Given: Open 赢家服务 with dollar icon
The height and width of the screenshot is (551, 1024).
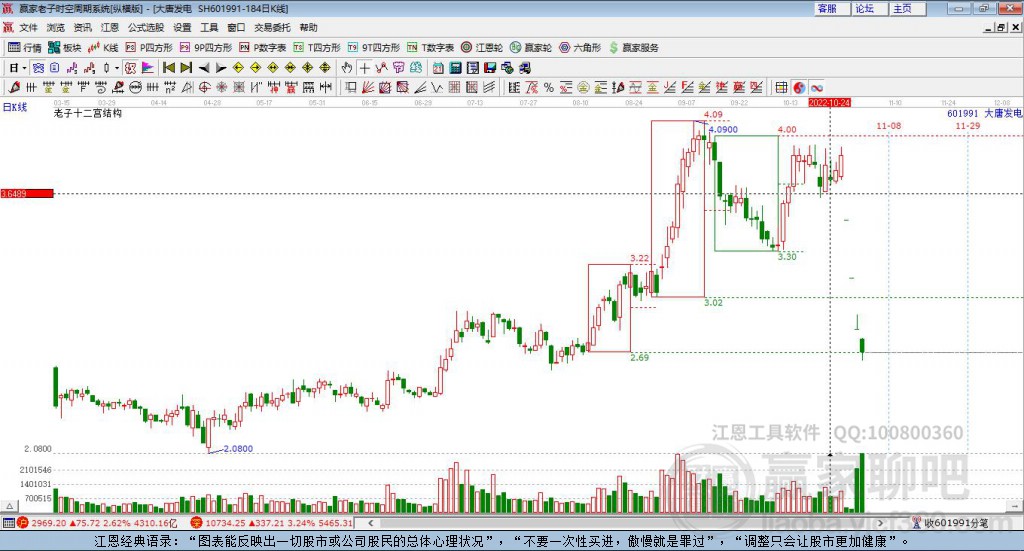Looking at the screenshot, I should coord(633,48).
